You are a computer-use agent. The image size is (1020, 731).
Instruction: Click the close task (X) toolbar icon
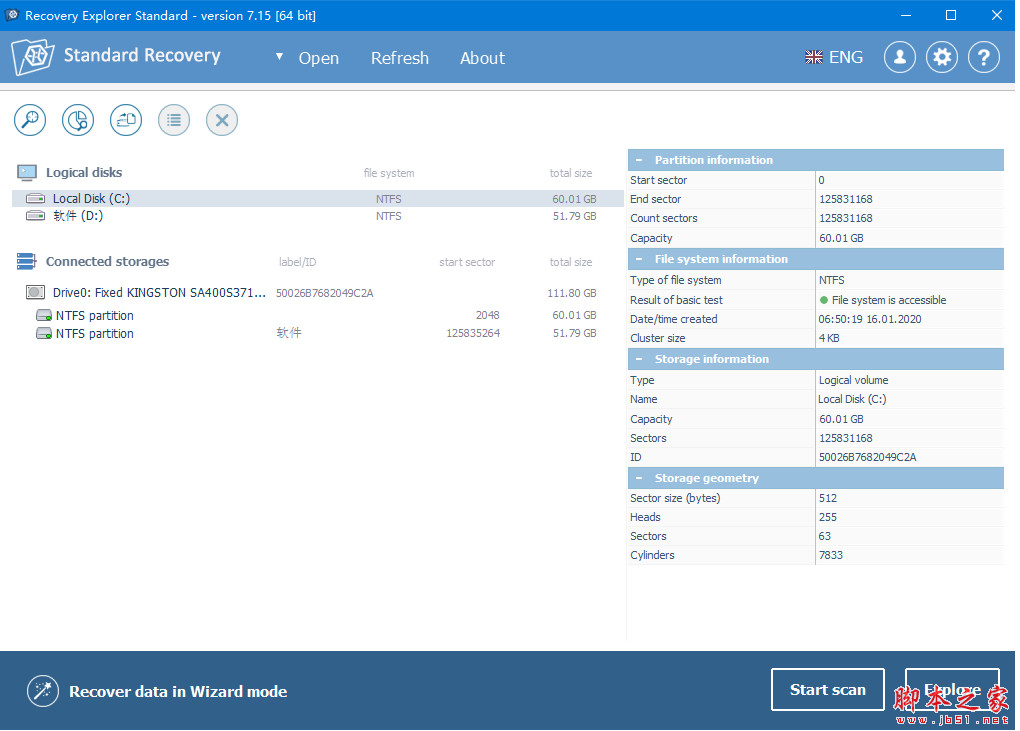[x=221, y=119]
